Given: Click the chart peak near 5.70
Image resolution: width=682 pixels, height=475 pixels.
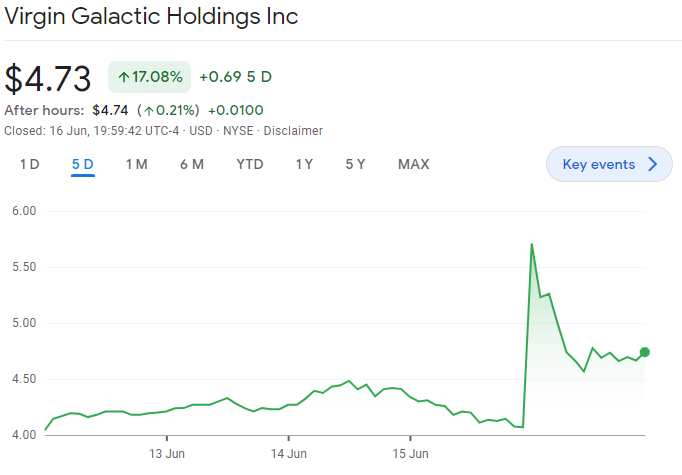Looking at the screenshot, I should coord(531,244).
